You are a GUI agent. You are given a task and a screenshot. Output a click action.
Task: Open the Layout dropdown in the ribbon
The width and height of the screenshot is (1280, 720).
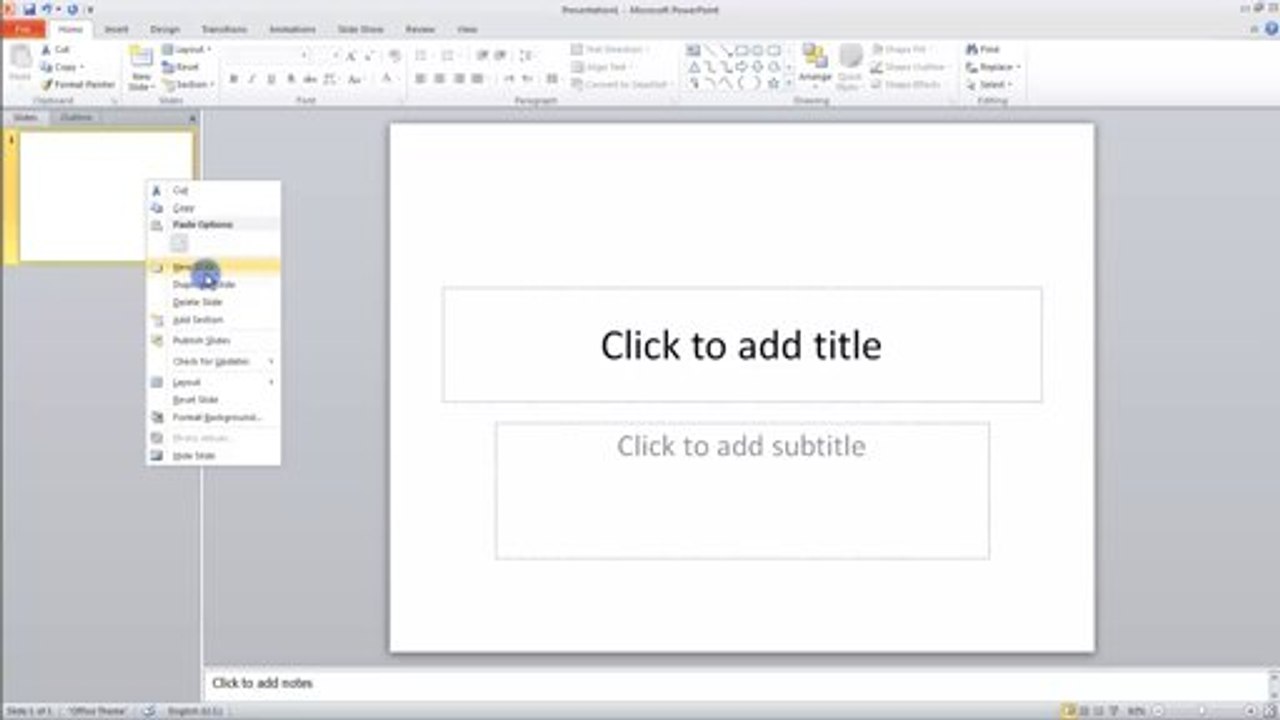click(187, 49)
